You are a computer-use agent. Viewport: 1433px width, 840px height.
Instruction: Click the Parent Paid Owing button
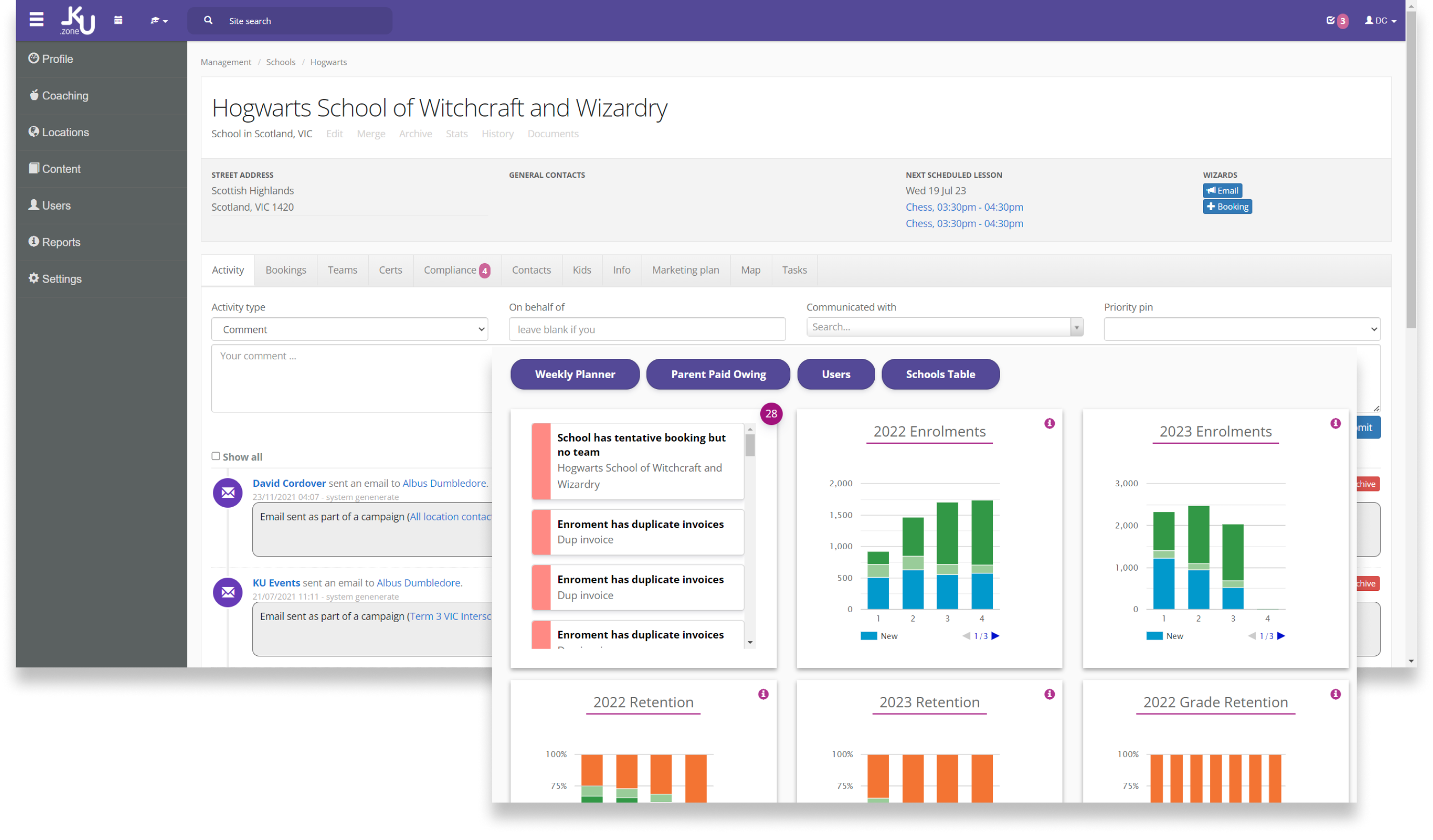pyautogui.click(x=718, y=374)
